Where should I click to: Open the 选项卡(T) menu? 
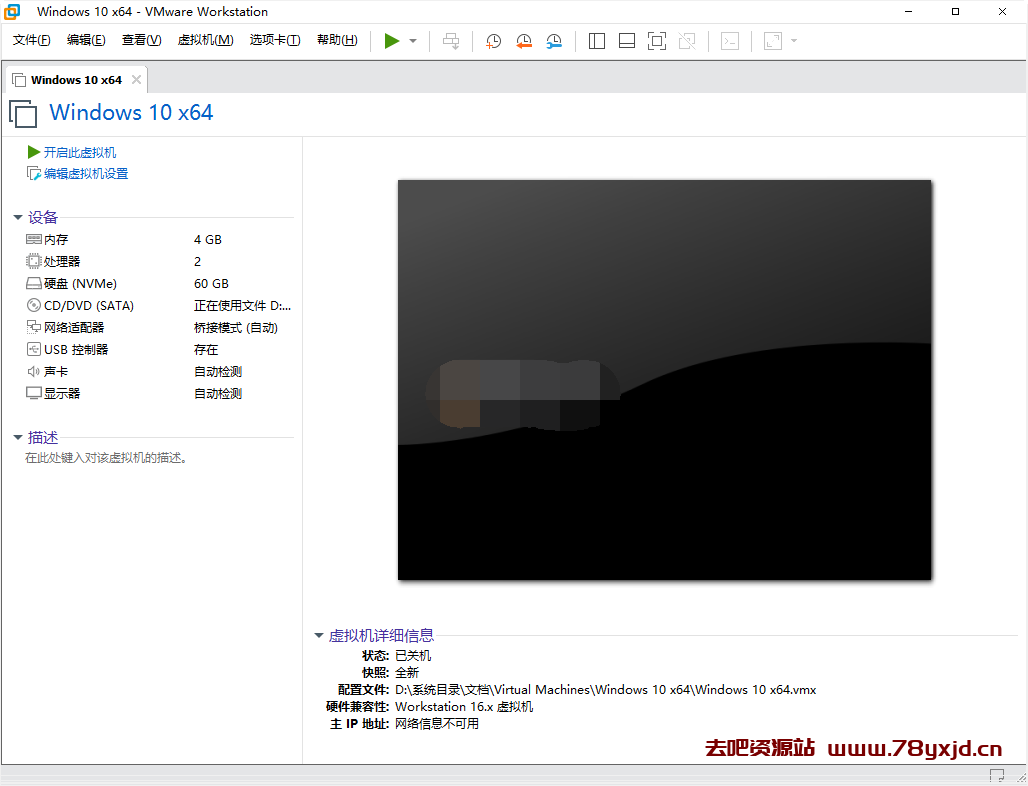click(x=275, y=40)
